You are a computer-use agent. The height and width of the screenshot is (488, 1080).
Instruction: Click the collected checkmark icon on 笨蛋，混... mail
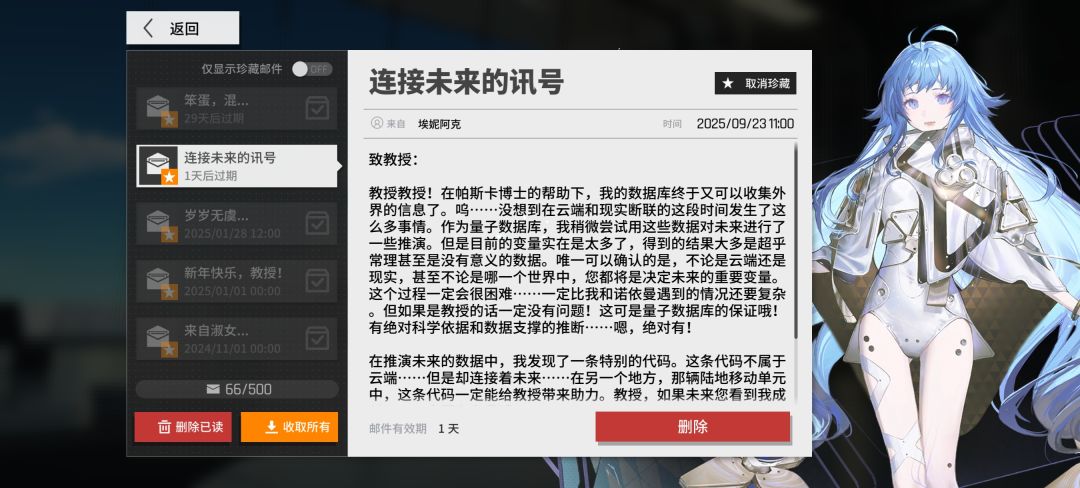(x=318, y=108)
